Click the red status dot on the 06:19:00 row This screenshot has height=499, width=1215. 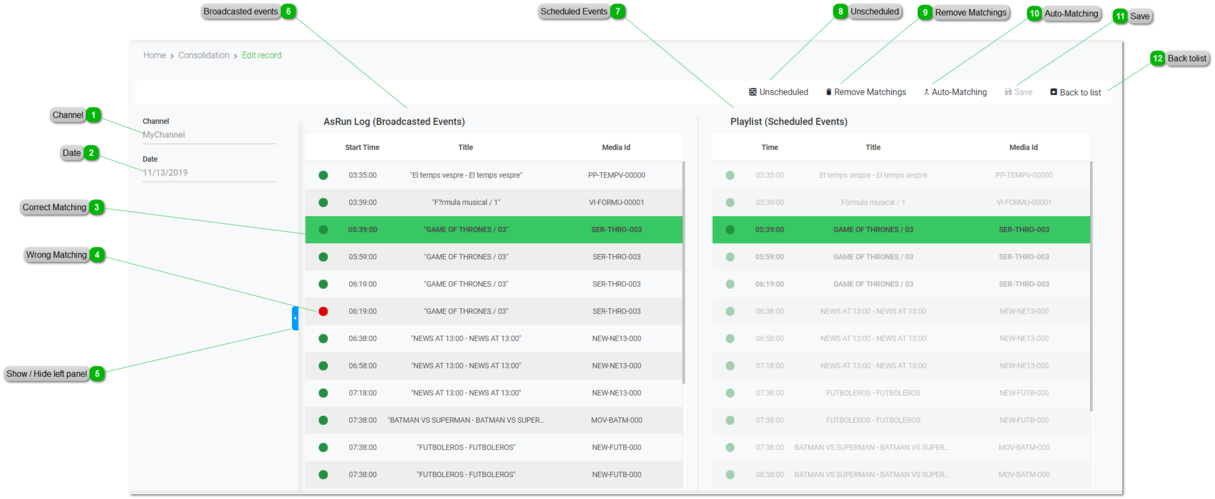[323, 311]
